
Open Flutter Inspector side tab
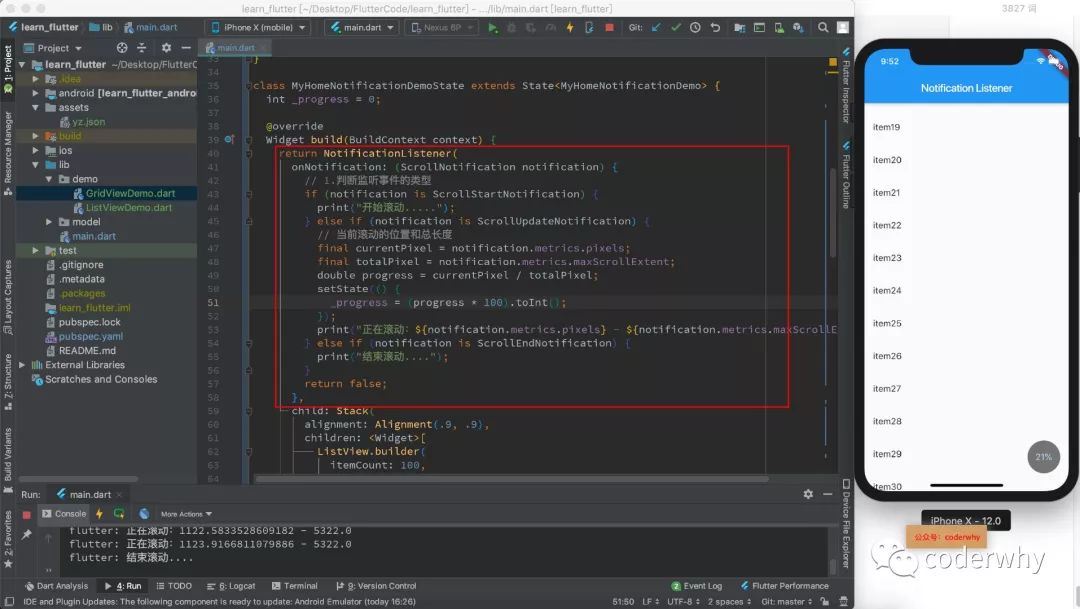coord(846,85)
